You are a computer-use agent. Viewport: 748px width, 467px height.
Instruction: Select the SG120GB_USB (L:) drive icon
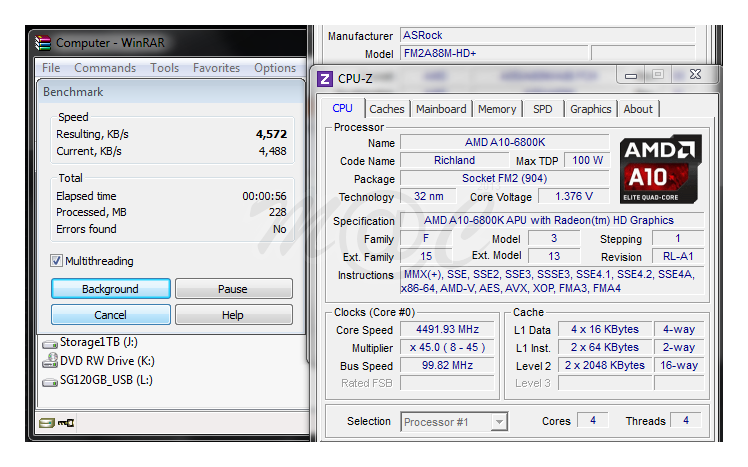coord(49,380)
